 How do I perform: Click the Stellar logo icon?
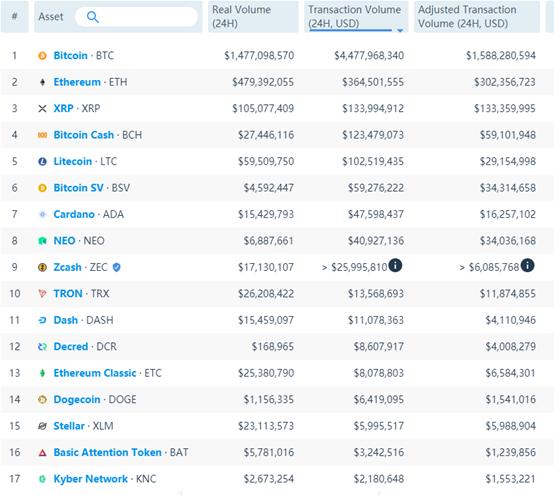[x=42, y=426]
